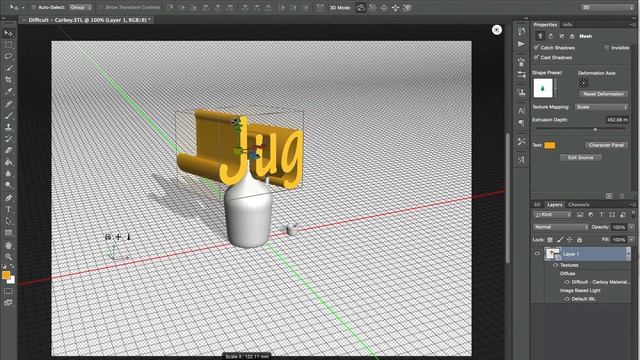This screenshot has width=640, height=360.
Task: Click the Rotate 3D object mode icon
Action: pos(360,7)
